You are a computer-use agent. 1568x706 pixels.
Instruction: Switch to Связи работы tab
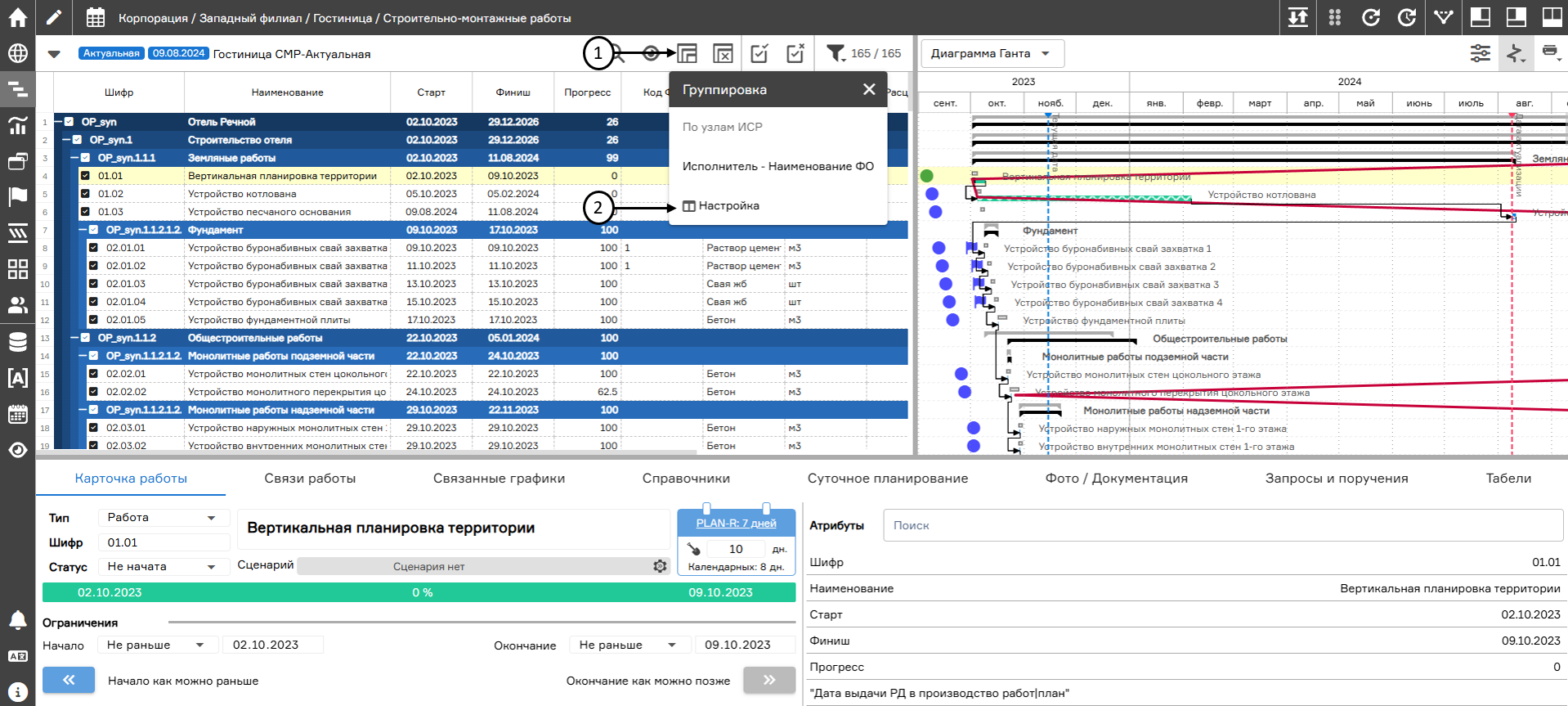(x=310, y=479)
